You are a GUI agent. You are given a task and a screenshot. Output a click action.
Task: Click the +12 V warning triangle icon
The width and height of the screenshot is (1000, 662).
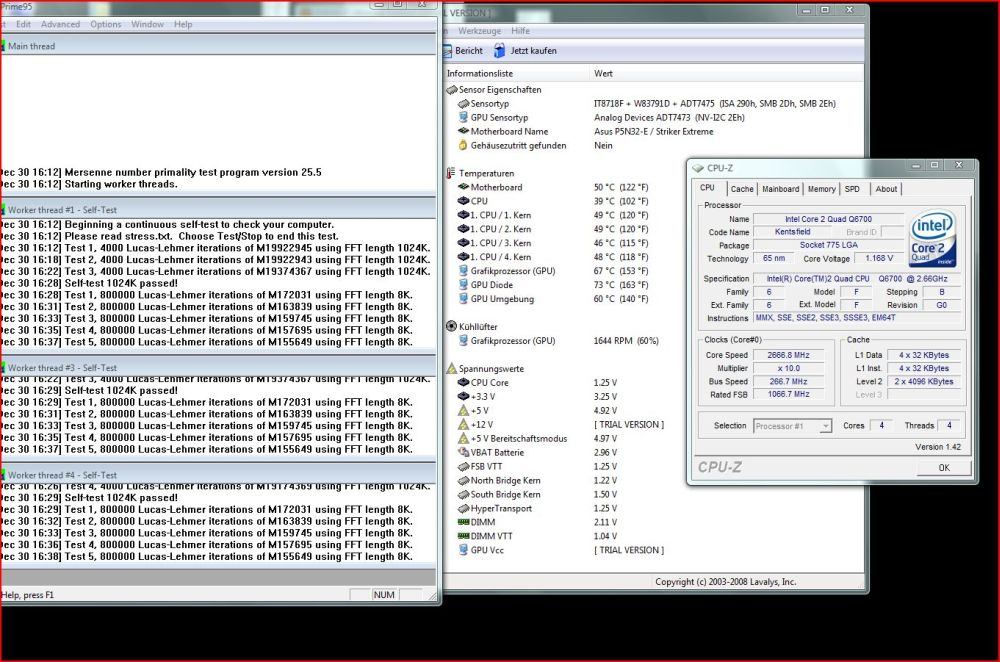tap(464, 424)
